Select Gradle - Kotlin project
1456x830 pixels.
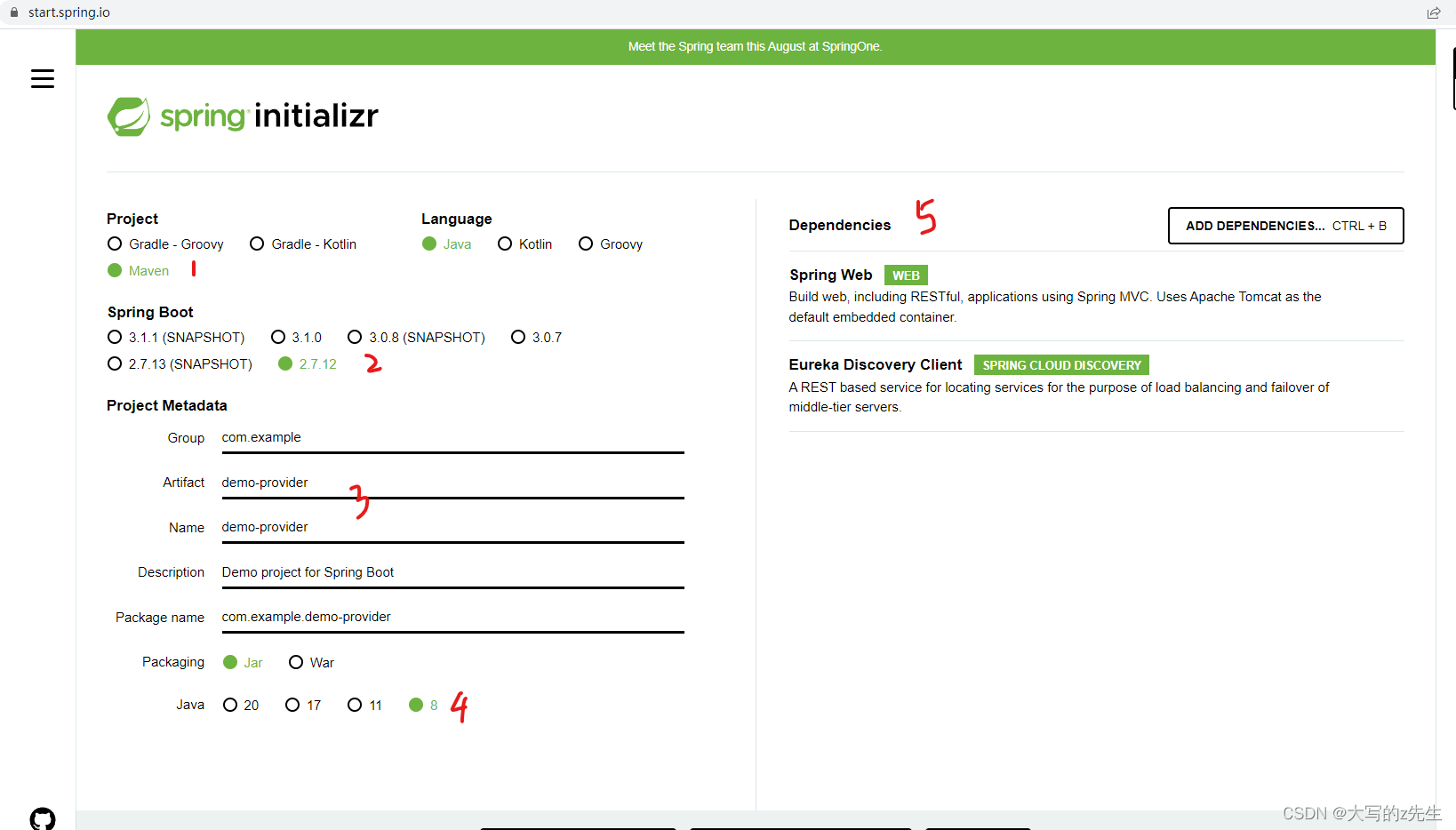[x=303, y=244]
